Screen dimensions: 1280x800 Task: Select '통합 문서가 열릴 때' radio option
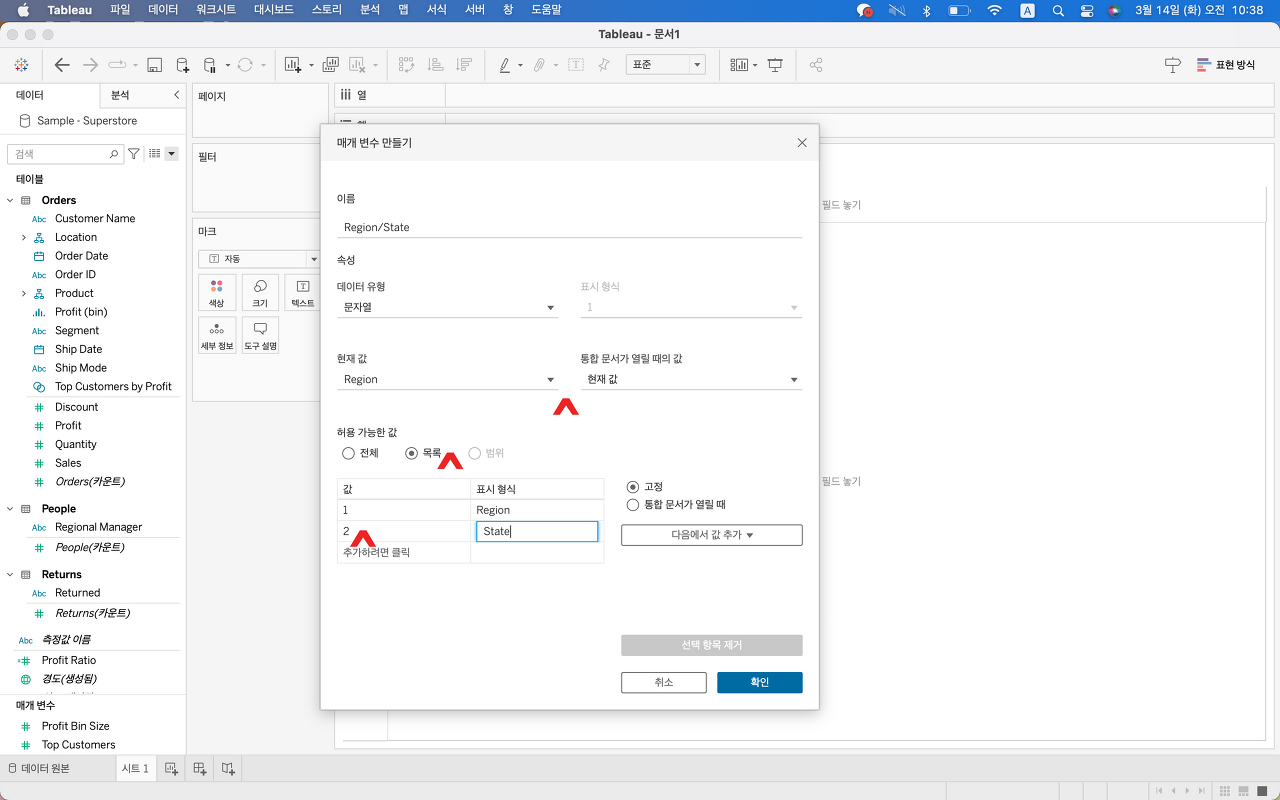coord(632,505)
